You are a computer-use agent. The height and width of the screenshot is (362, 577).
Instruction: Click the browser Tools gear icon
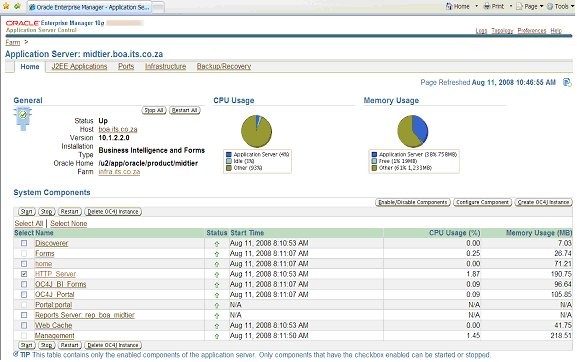(x=550, y=6)
